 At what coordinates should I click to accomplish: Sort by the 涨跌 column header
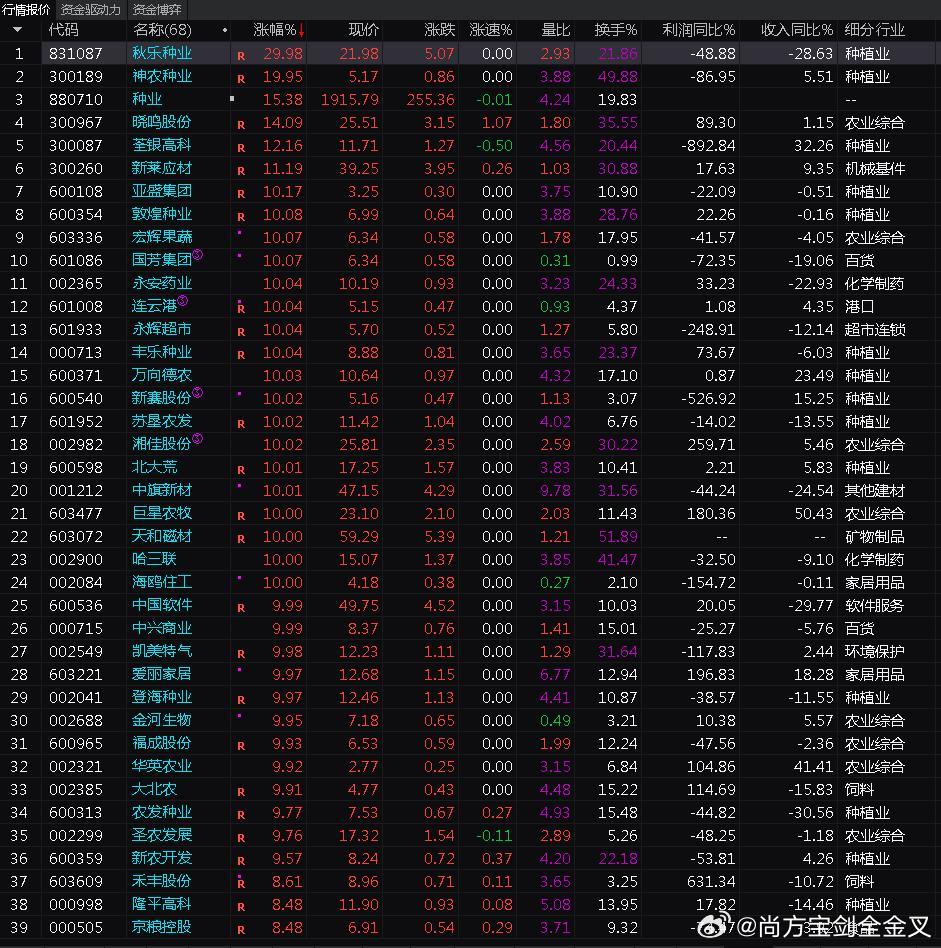pyautogui.click(x=440, y=30)
